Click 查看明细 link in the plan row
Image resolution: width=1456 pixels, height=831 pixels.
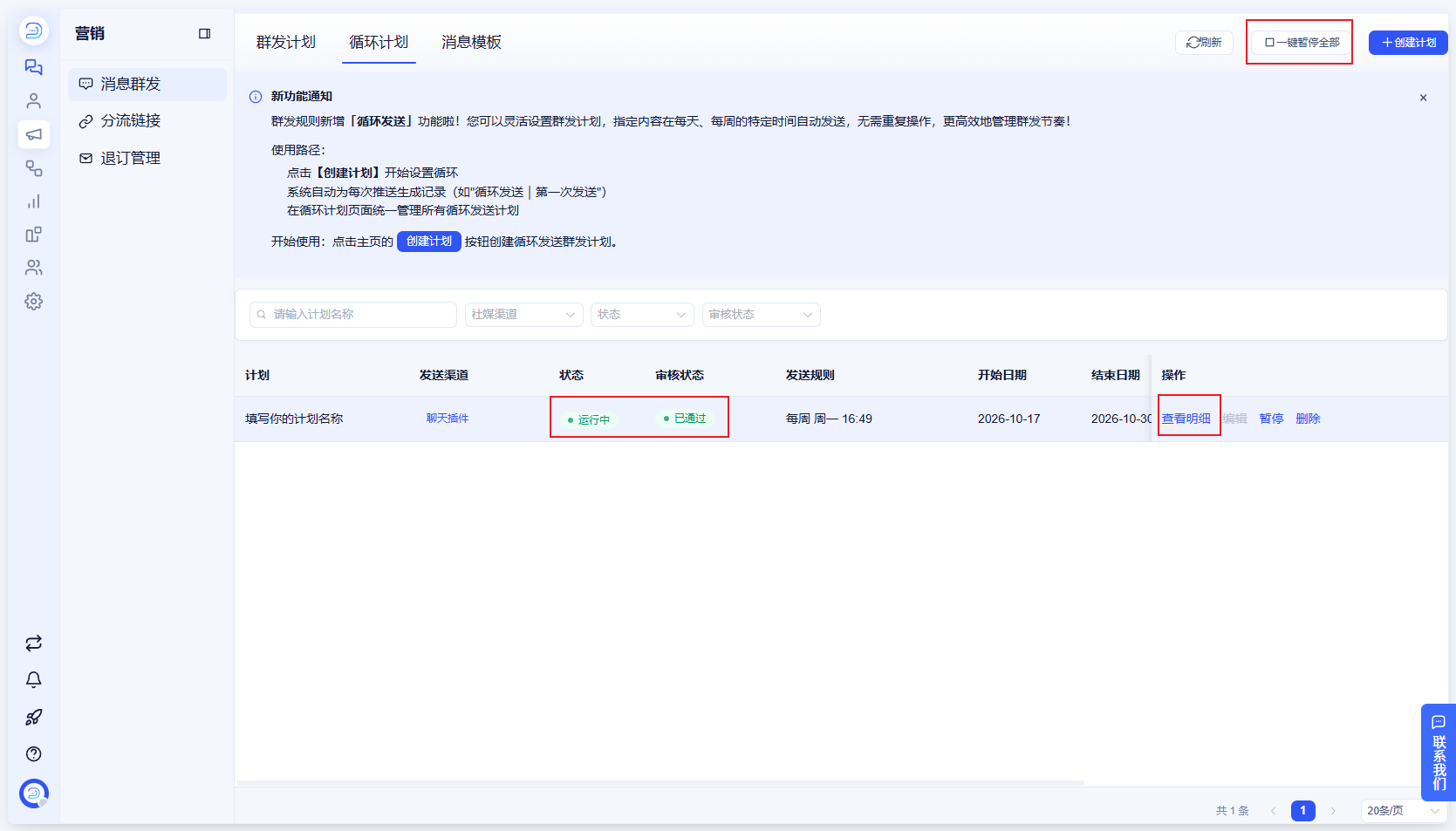coord(1186,419)
